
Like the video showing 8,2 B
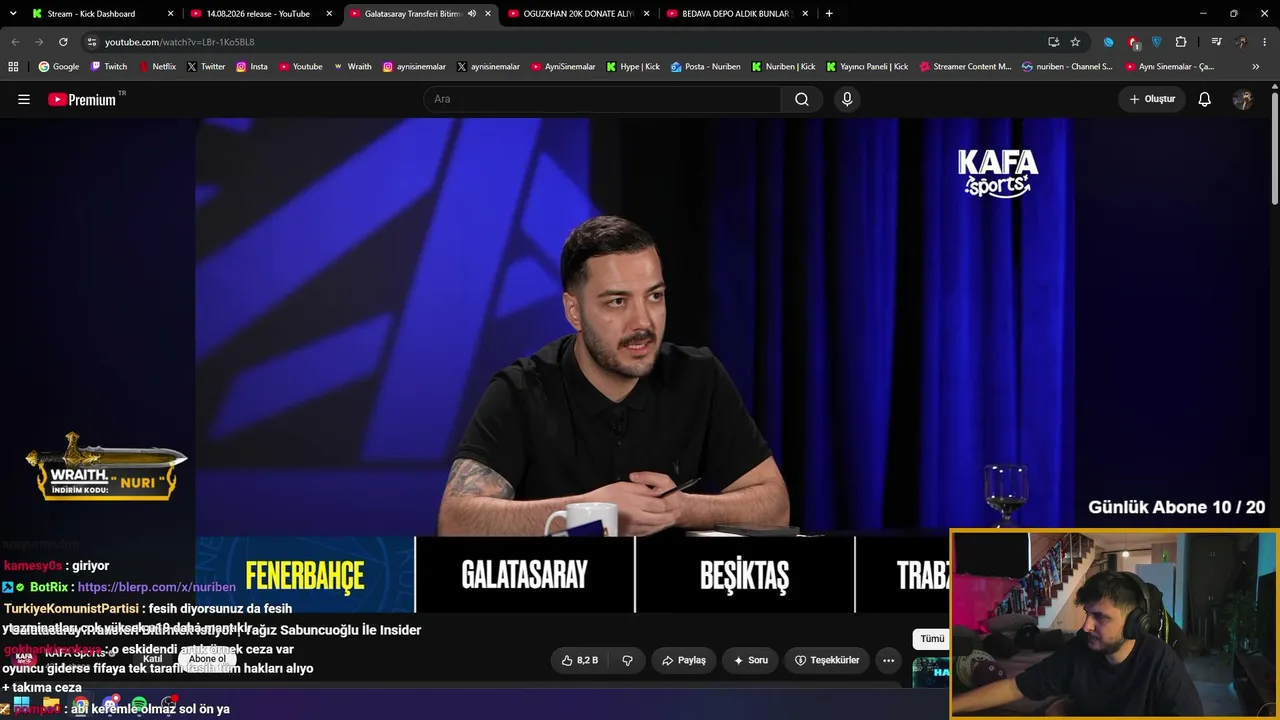[x=580, y=660]
